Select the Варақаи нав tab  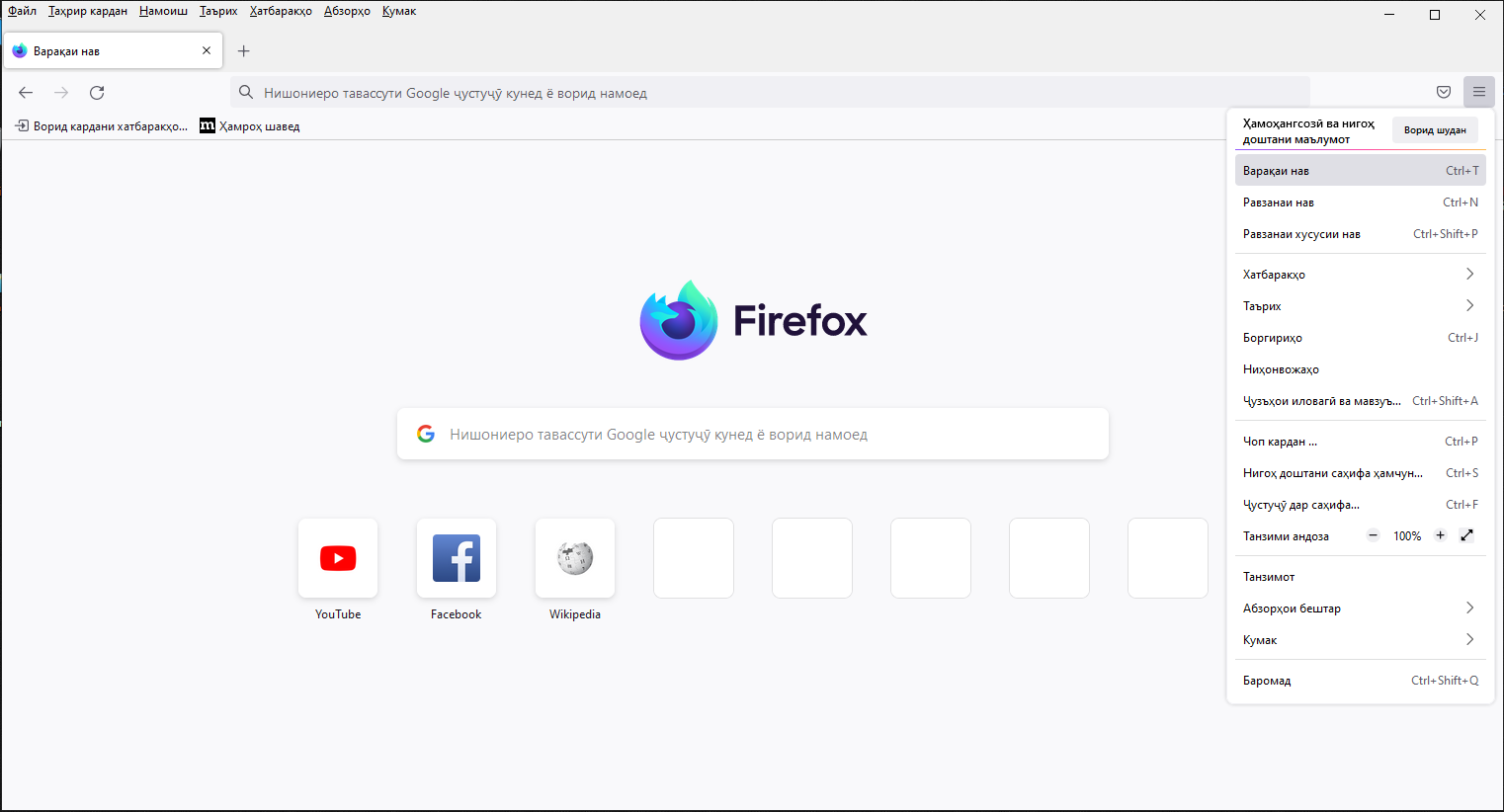pos(114,51)
